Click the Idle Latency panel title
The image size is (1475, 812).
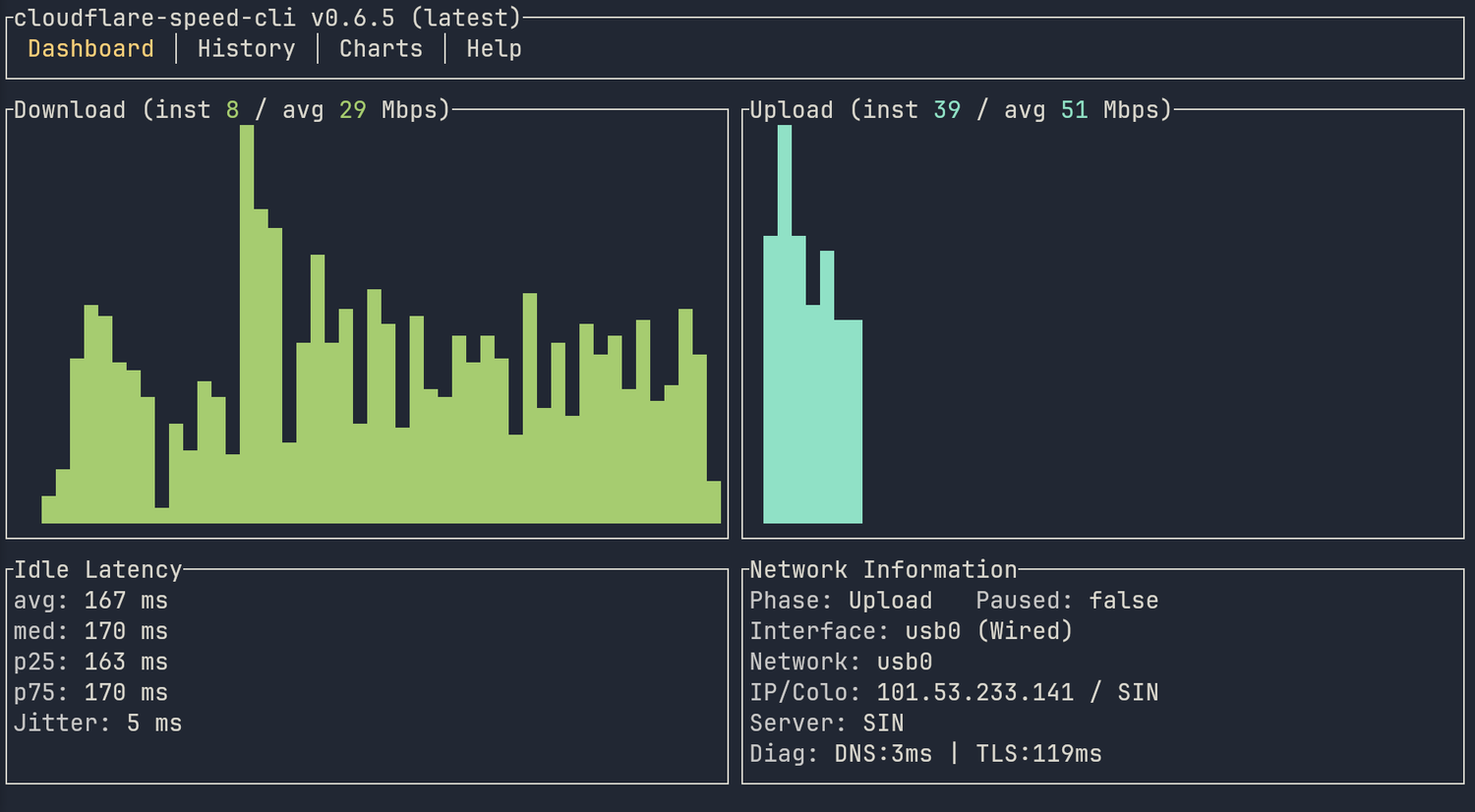pos(98,569)
